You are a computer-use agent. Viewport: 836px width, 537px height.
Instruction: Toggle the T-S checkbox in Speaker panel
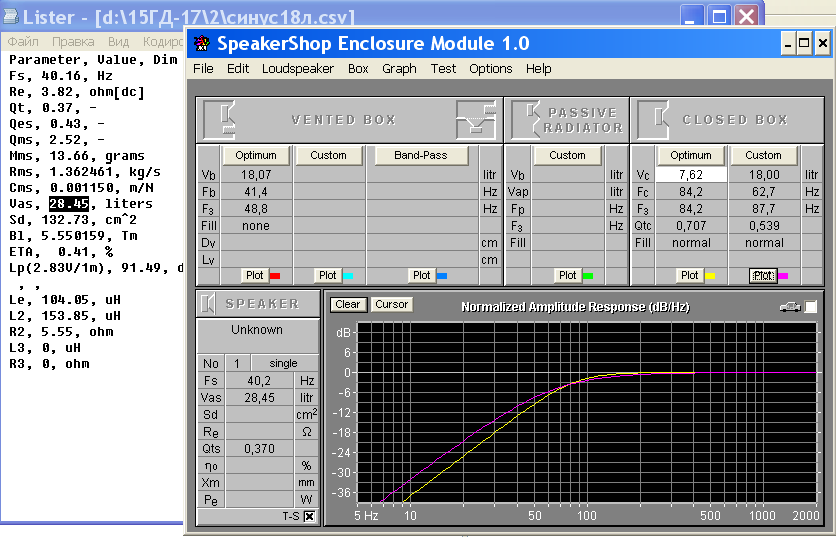click(309, 516)
